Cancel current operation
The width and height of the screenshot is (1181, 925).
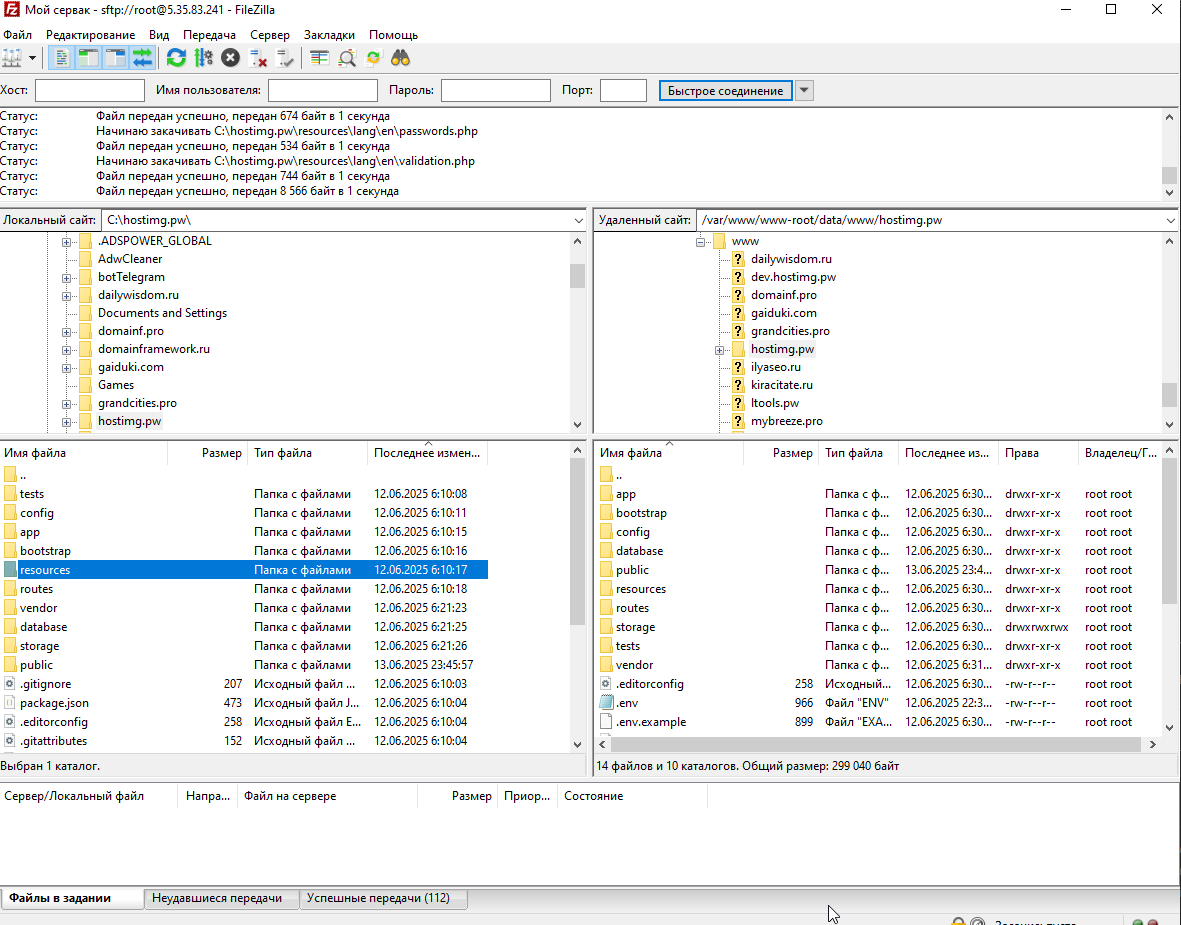pyautogui.click(x=230, y=58)
